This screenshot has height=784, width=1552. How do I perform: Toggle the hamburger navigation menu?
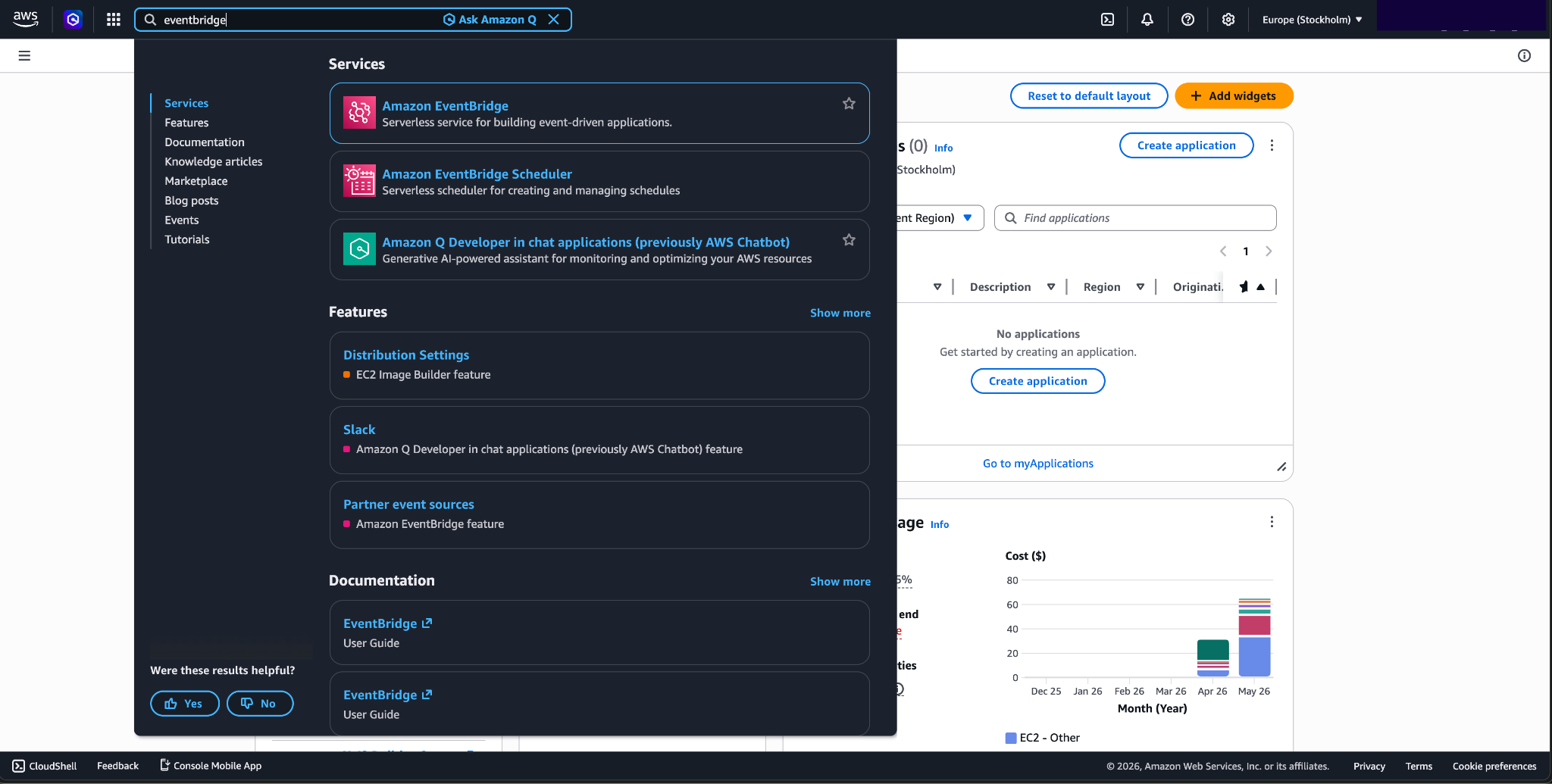[24, 55]
